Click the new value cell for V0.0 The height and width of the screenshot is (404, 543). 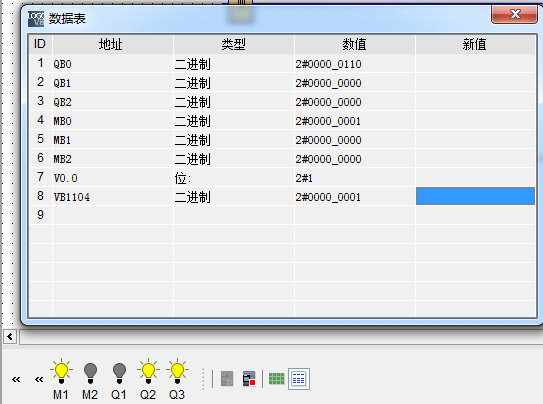click(475, 178)
